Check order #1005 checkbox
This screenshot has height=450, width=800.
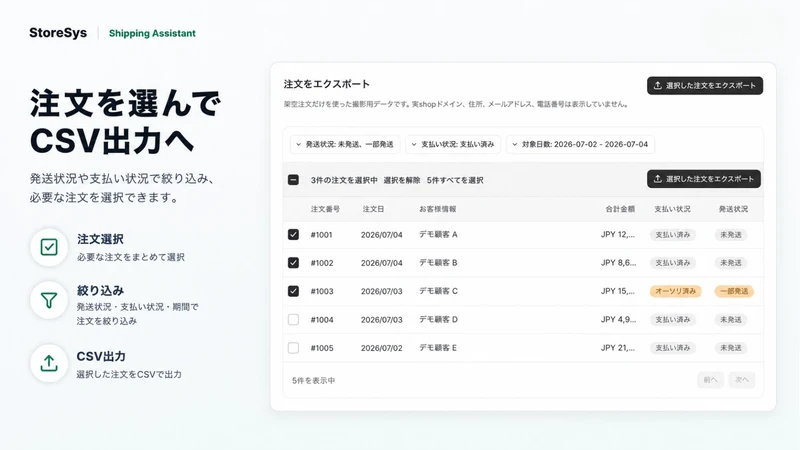293,348
